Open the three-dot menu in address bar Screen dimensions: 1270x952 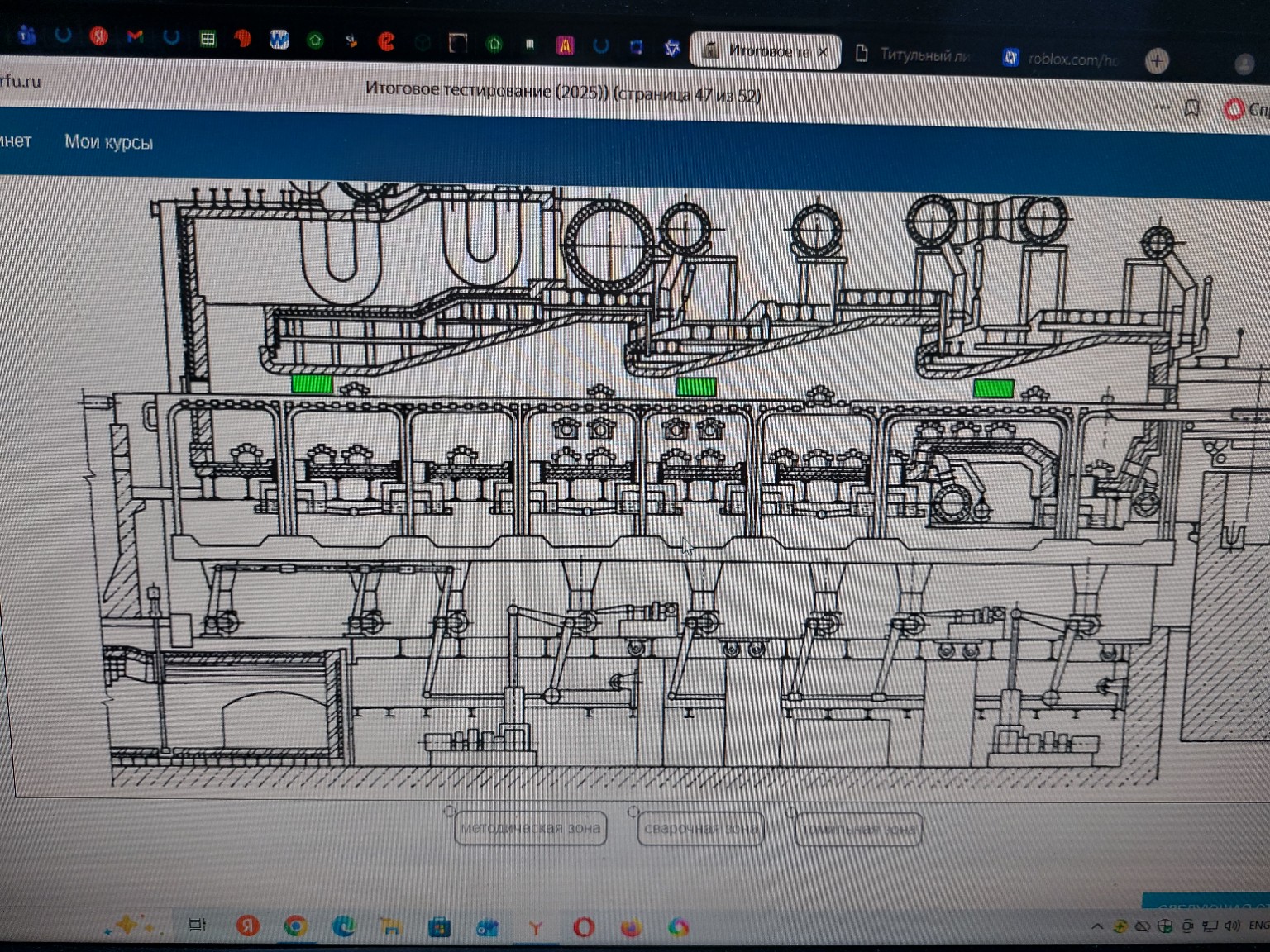point(1162,107)
